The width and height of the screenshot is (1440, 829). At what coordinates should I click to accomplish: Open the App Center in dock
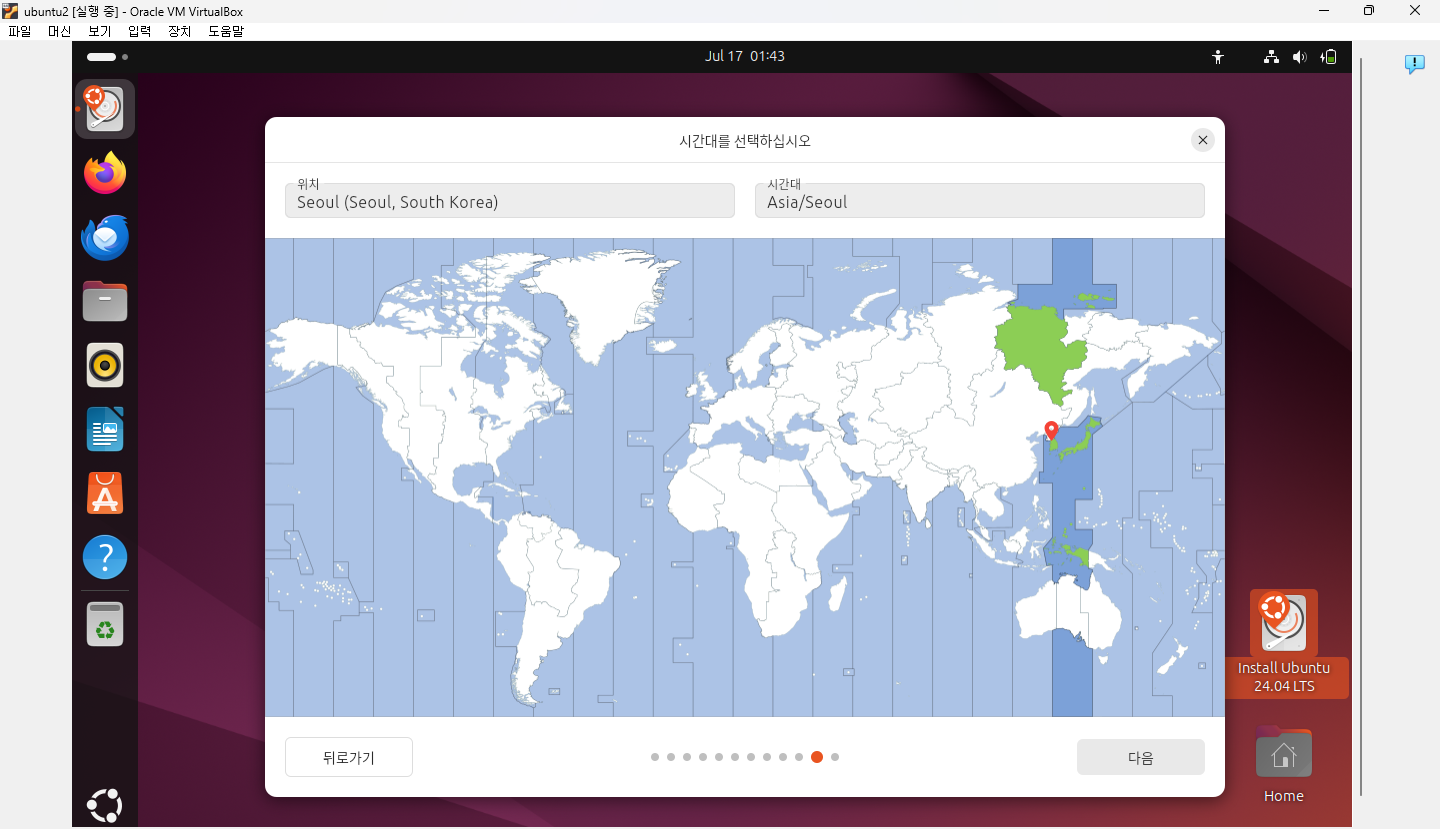click(x=105, y=493)
